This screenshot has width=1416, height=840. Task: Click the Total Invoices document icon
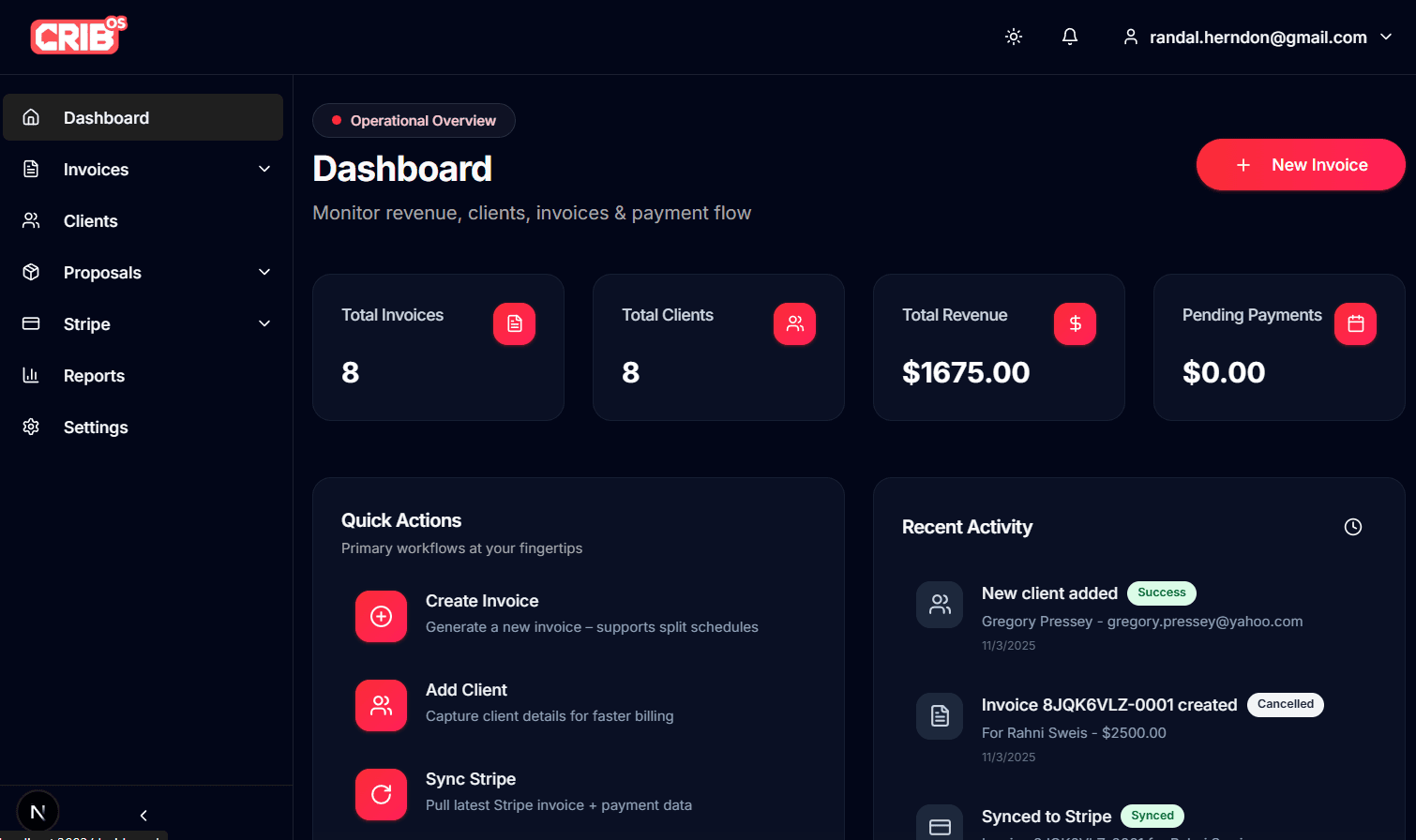click(514, 323)
